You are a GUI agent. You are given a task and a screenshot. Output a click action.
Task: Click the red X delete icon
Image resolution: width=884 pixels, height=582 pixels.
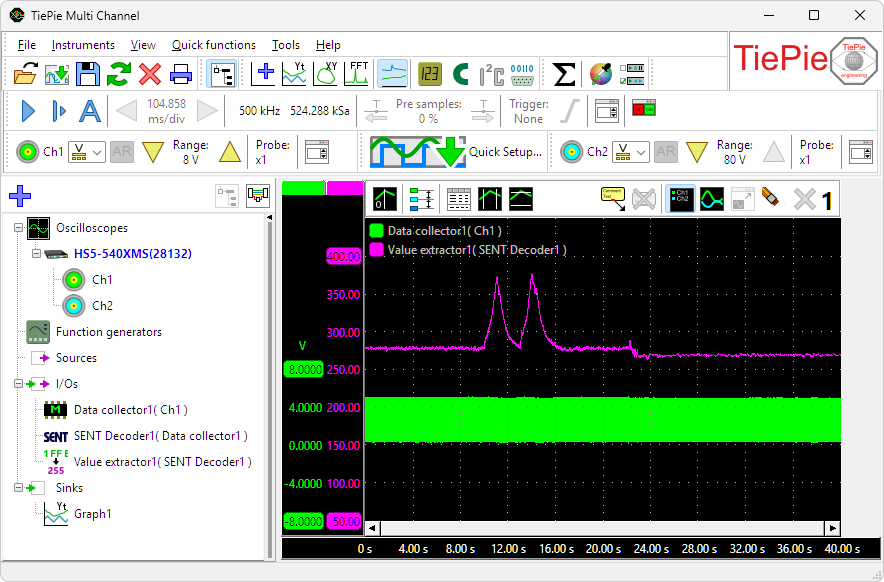click(150, 74)
